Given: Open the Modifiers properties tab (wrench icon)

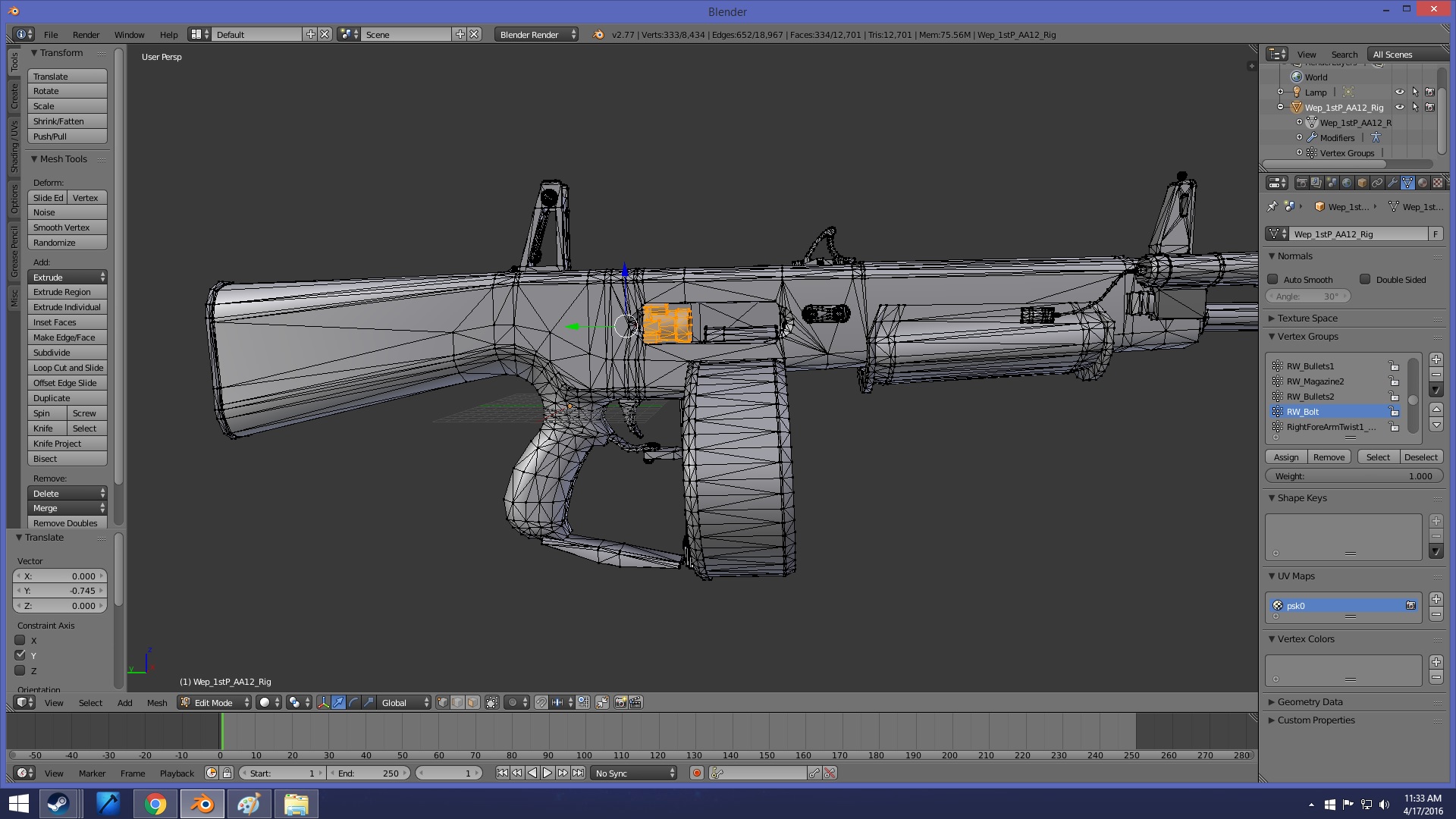Looking at the screenshot, I should [x=1392, y=183].
